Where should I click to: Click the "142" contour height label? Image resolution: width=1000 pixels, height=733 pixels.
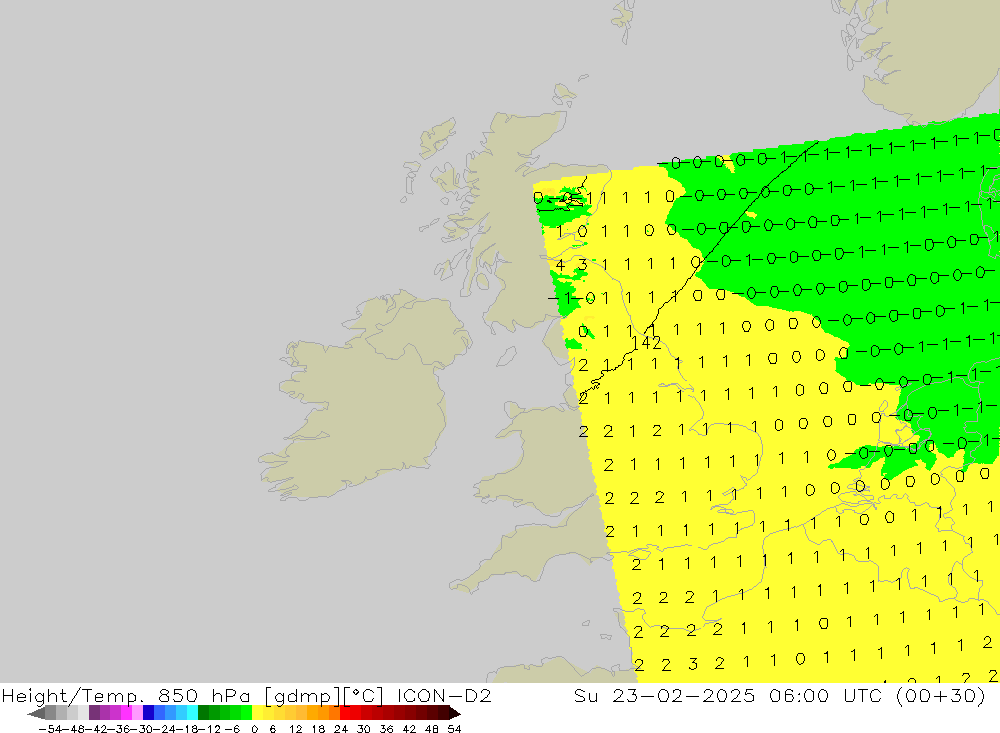pos(646,343)
